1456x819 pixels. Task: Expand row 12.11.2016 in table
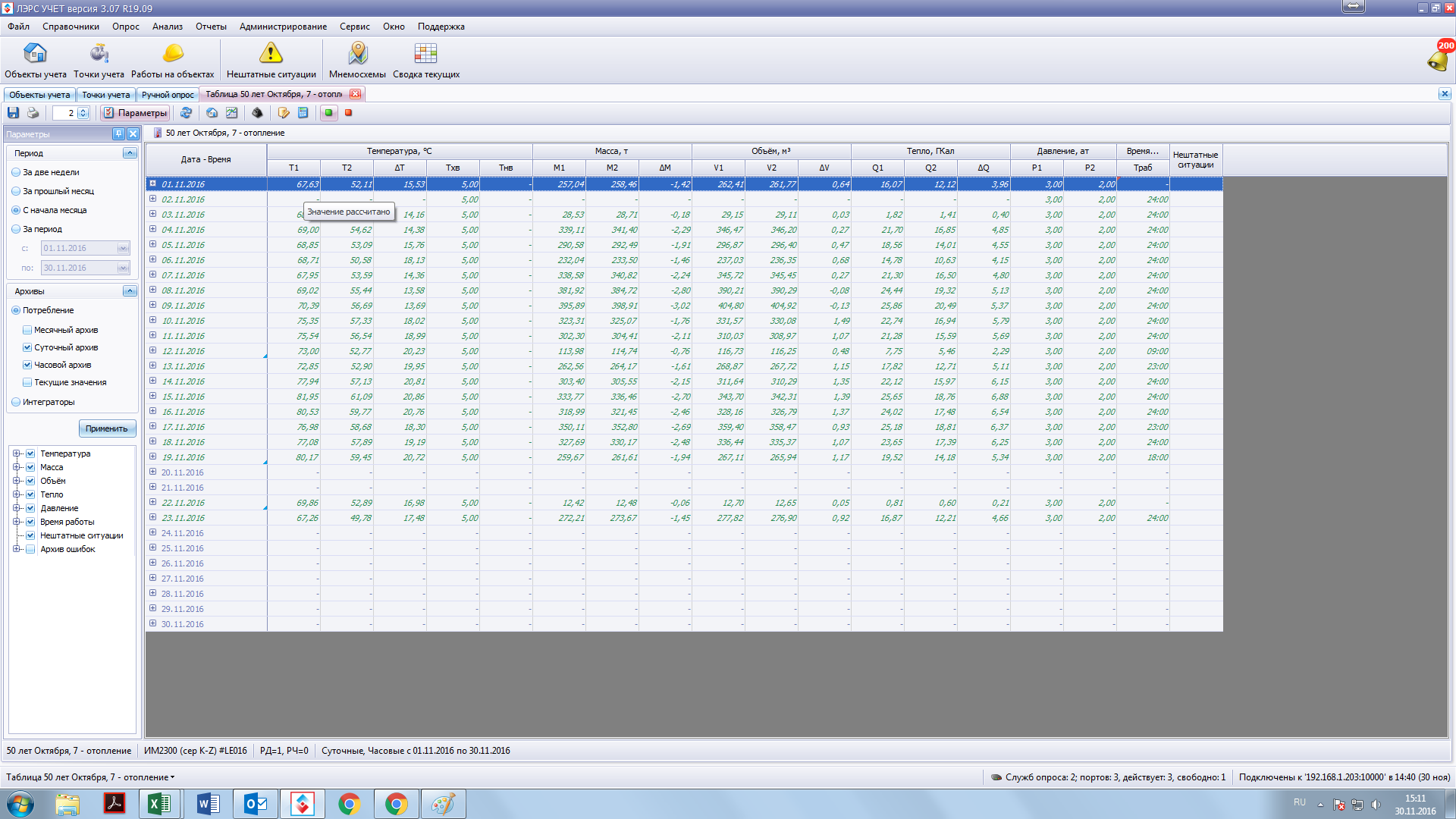click(x=152, y=350)
